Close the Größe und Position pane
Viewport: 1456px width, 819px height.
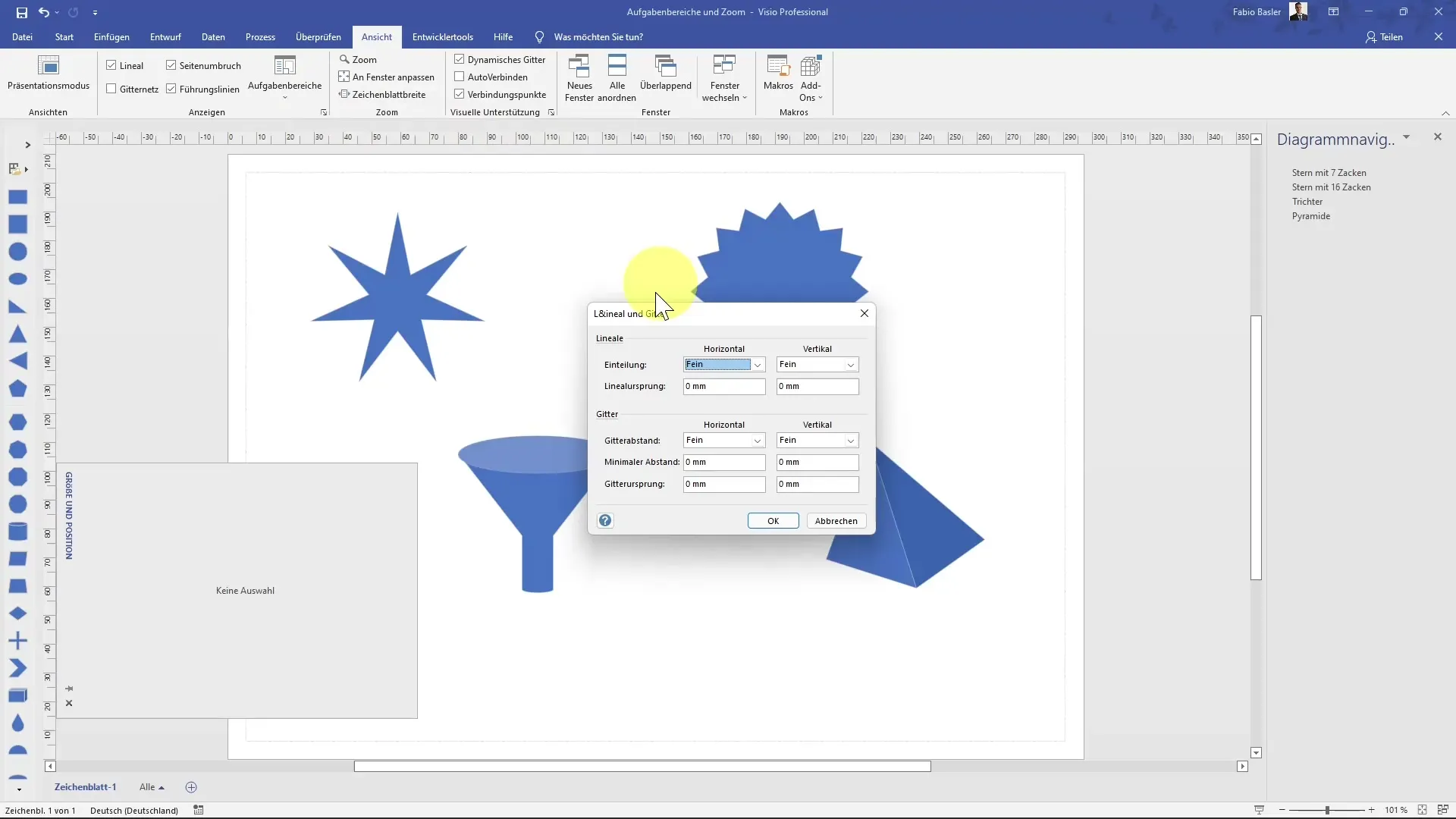[x=69, y=703]
